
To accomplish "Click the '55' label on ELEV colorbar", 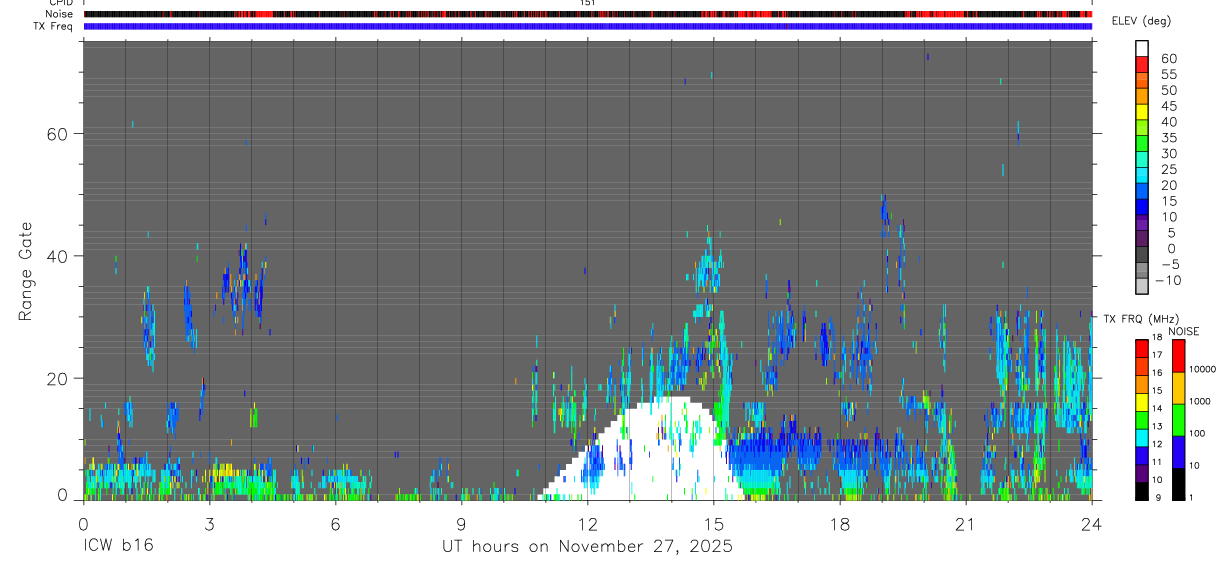I will point(1169,74).
